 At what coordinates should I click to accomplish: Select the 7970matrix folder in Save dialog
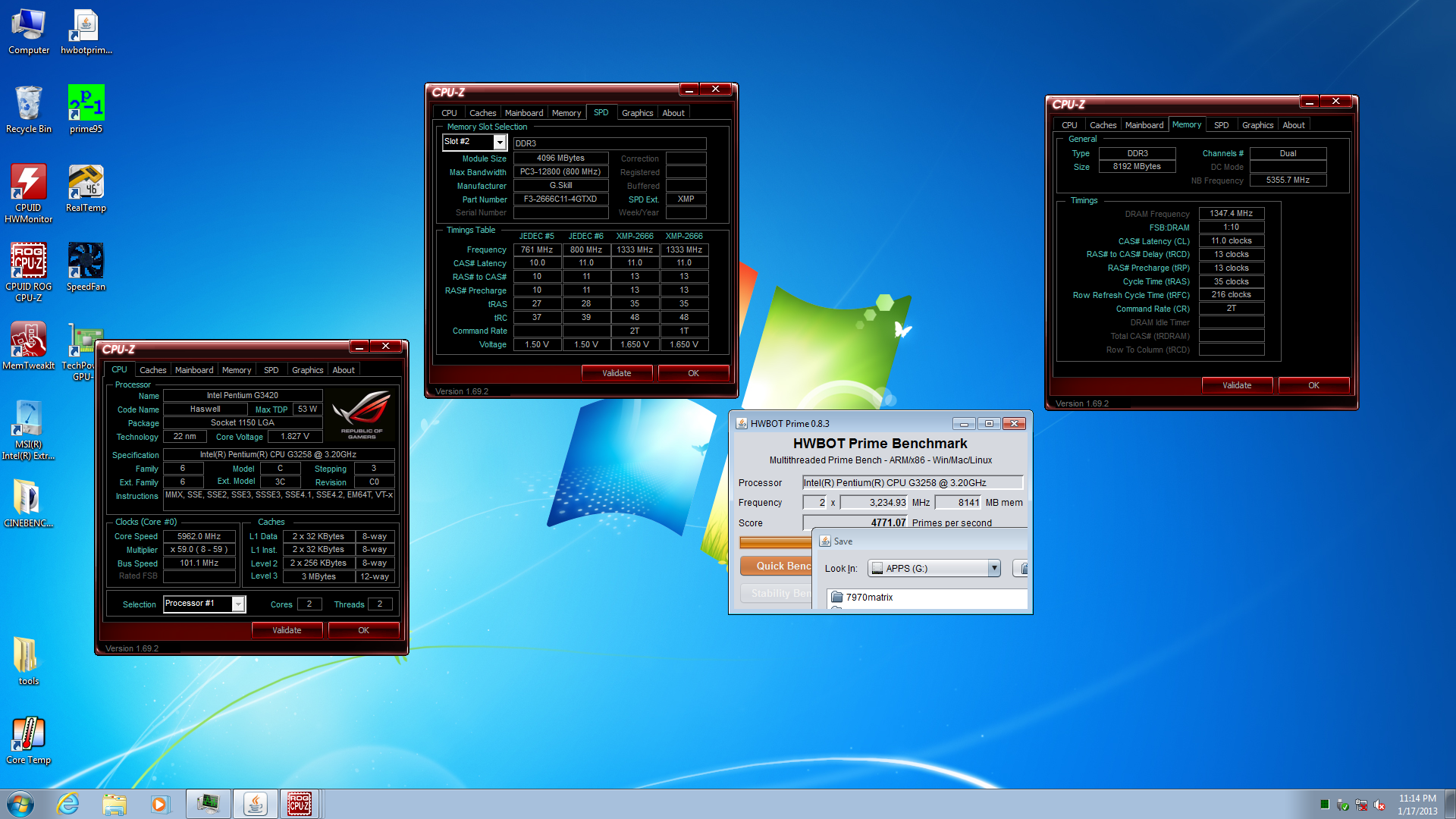pos(869,598)
